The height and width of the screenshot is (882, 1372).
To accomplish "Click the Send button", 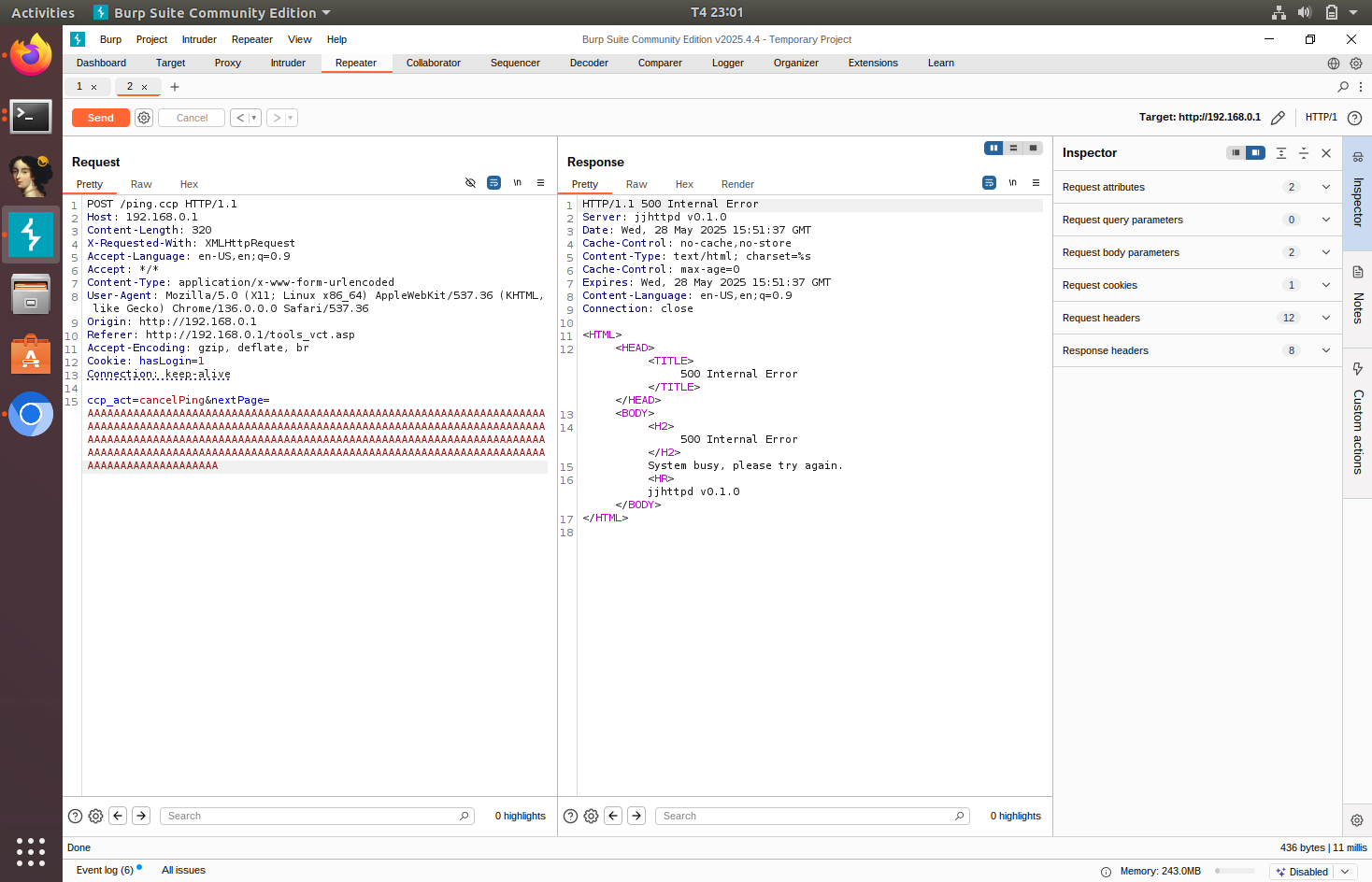I will (101, 118).
